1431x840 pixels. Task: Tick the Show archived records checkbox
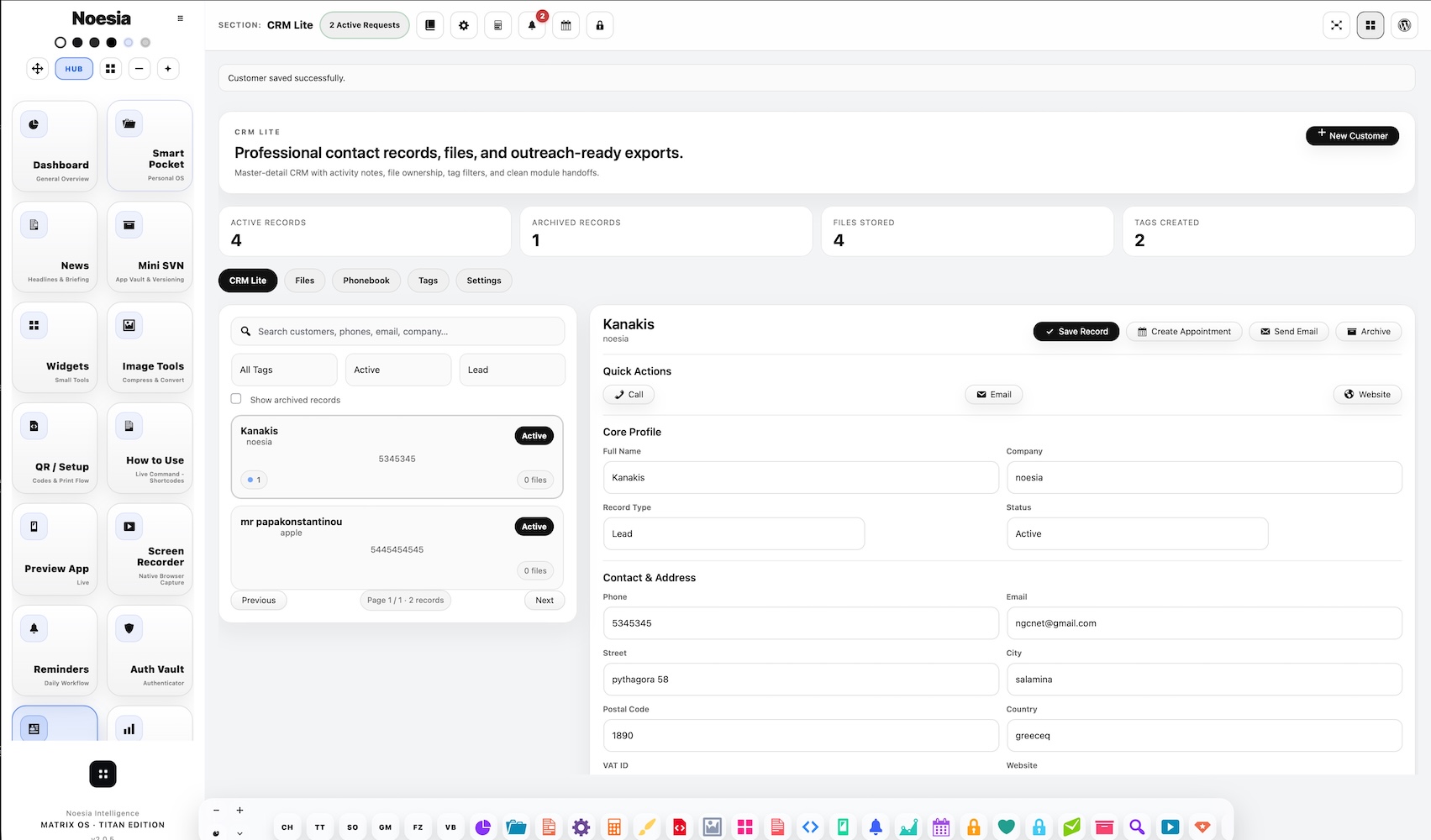click(x=236, y=399)
